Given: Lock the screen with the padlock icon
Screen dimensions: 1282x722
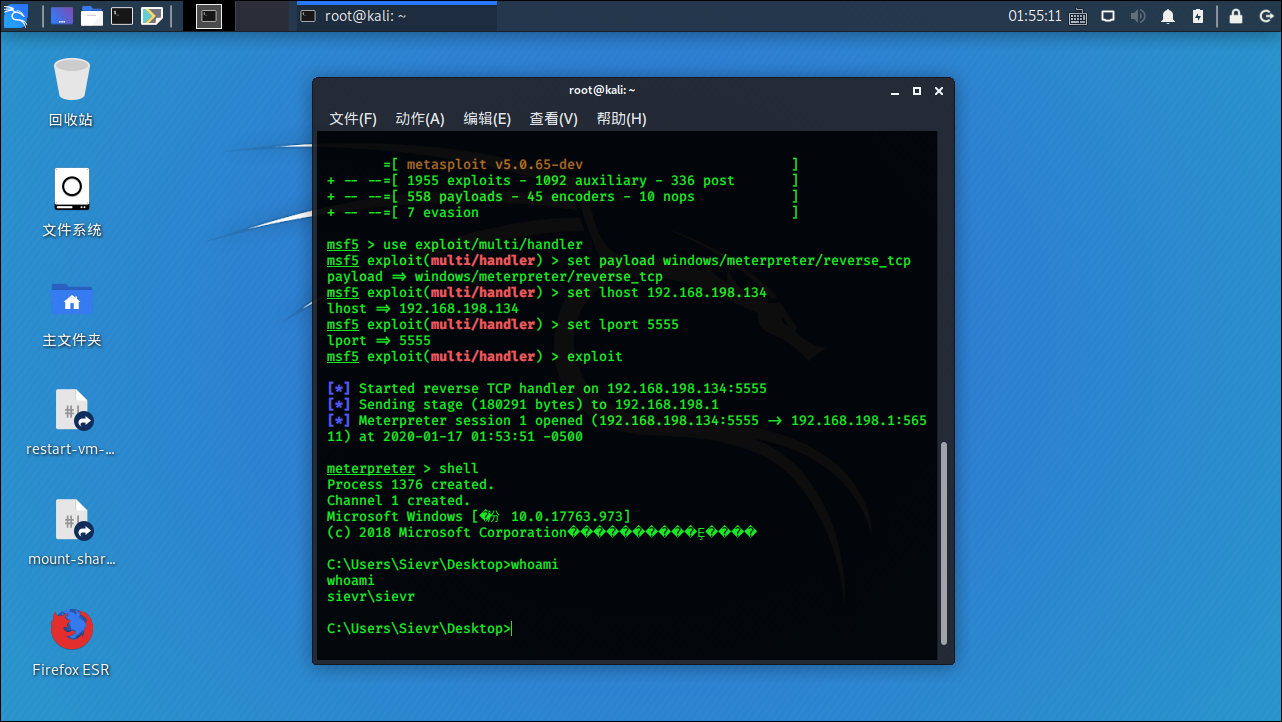Looking at the screenshot, I should (x=1236, y=16).
